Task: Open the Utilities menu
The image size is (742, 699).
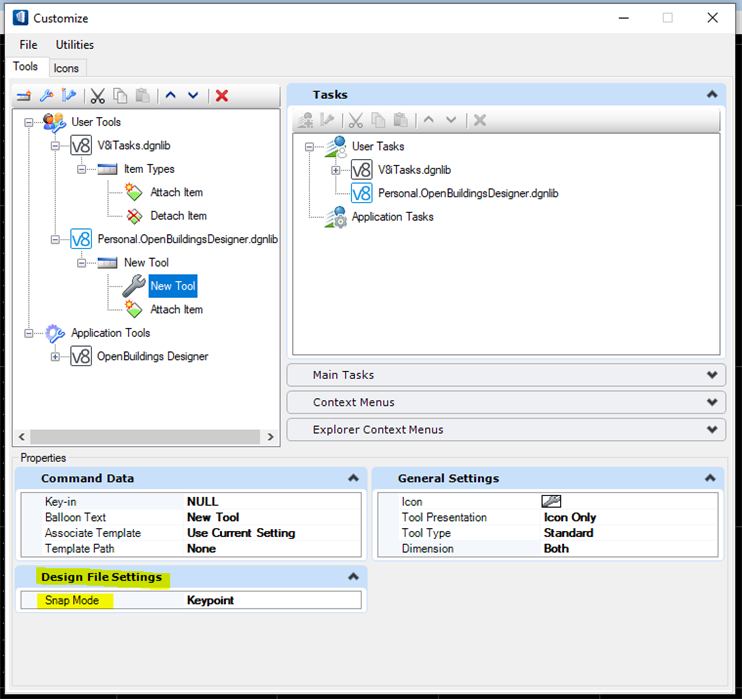Action: (75, 45)
